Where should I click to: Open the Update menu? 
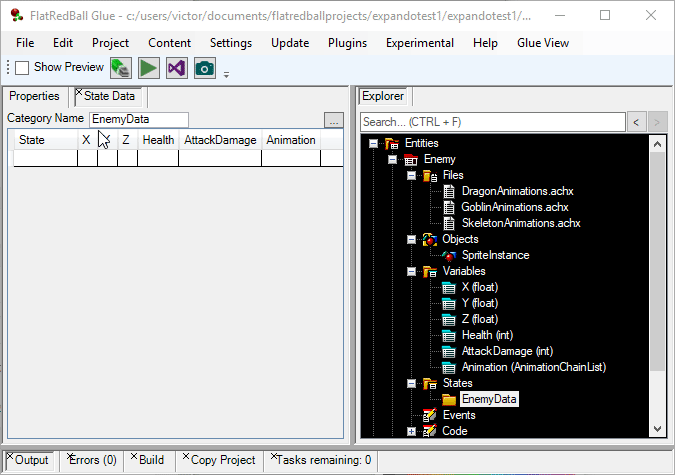(x=290, y=43)
